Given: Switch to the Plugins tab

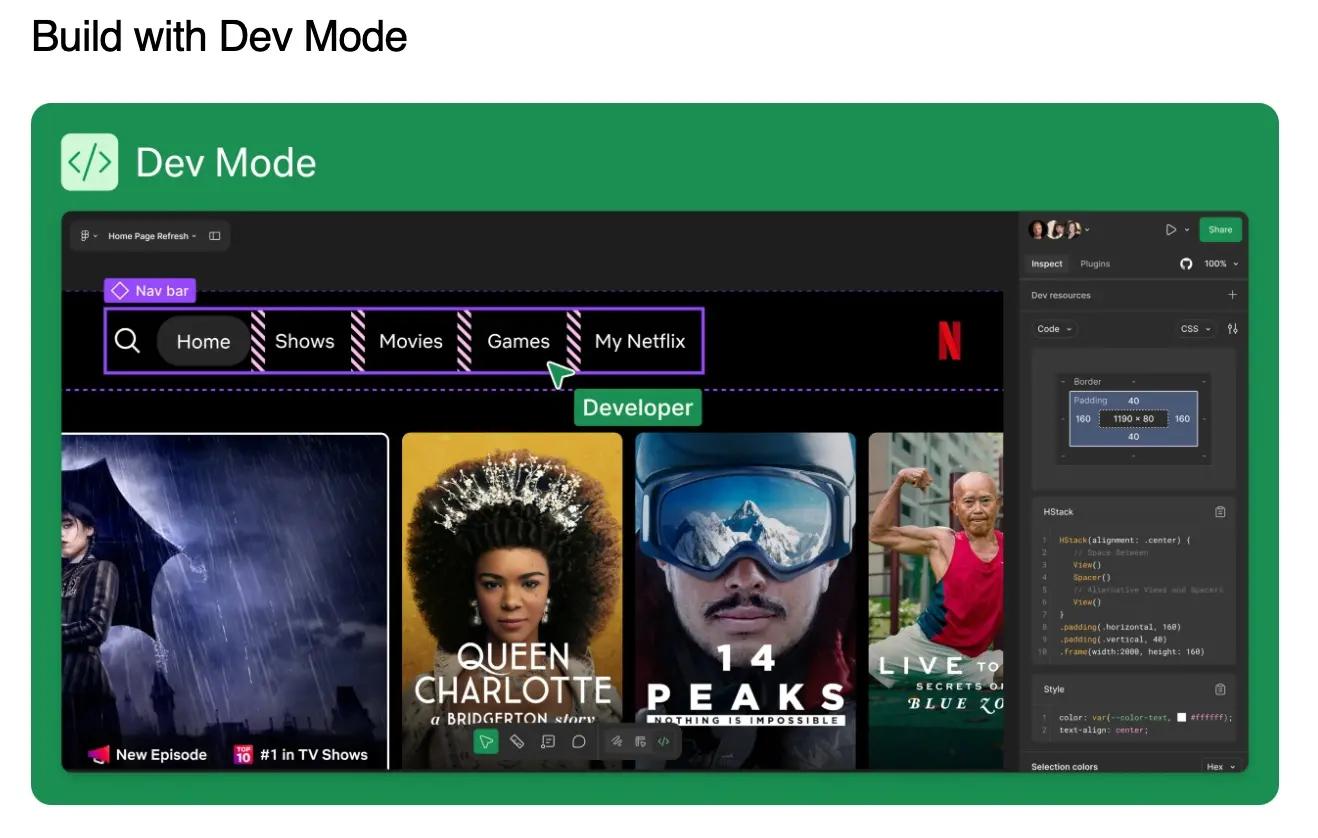Looking at the screenshot, I should (x=1095, y=264).
